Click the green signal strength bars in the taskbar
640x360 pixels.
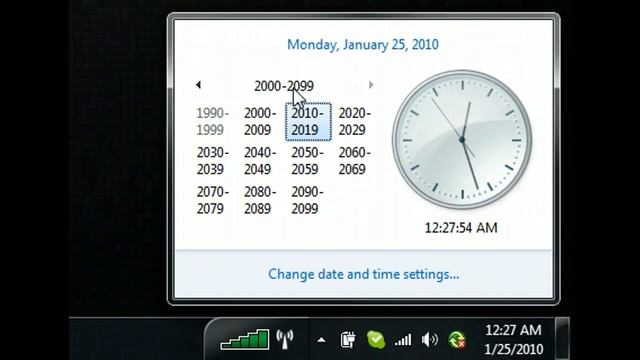244,340
